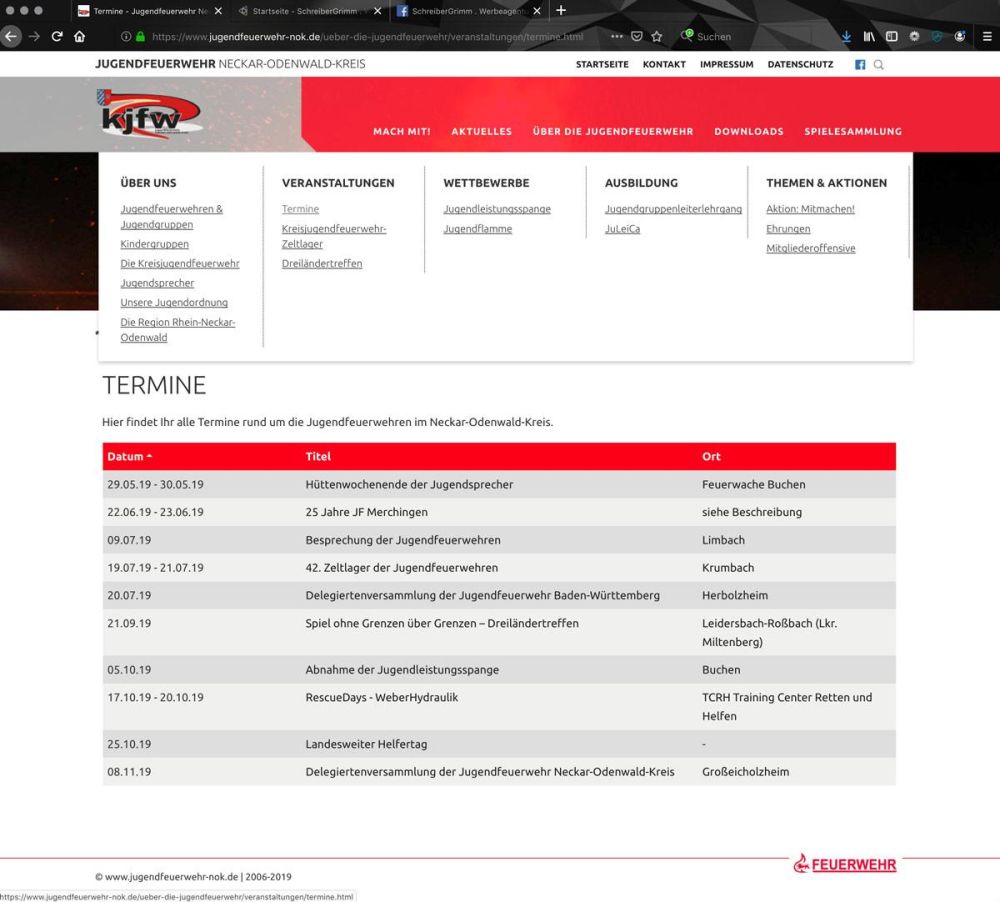Open the Firefox library icon
This screenshot has width=1000, height=902.
click(x=870, y=36)
